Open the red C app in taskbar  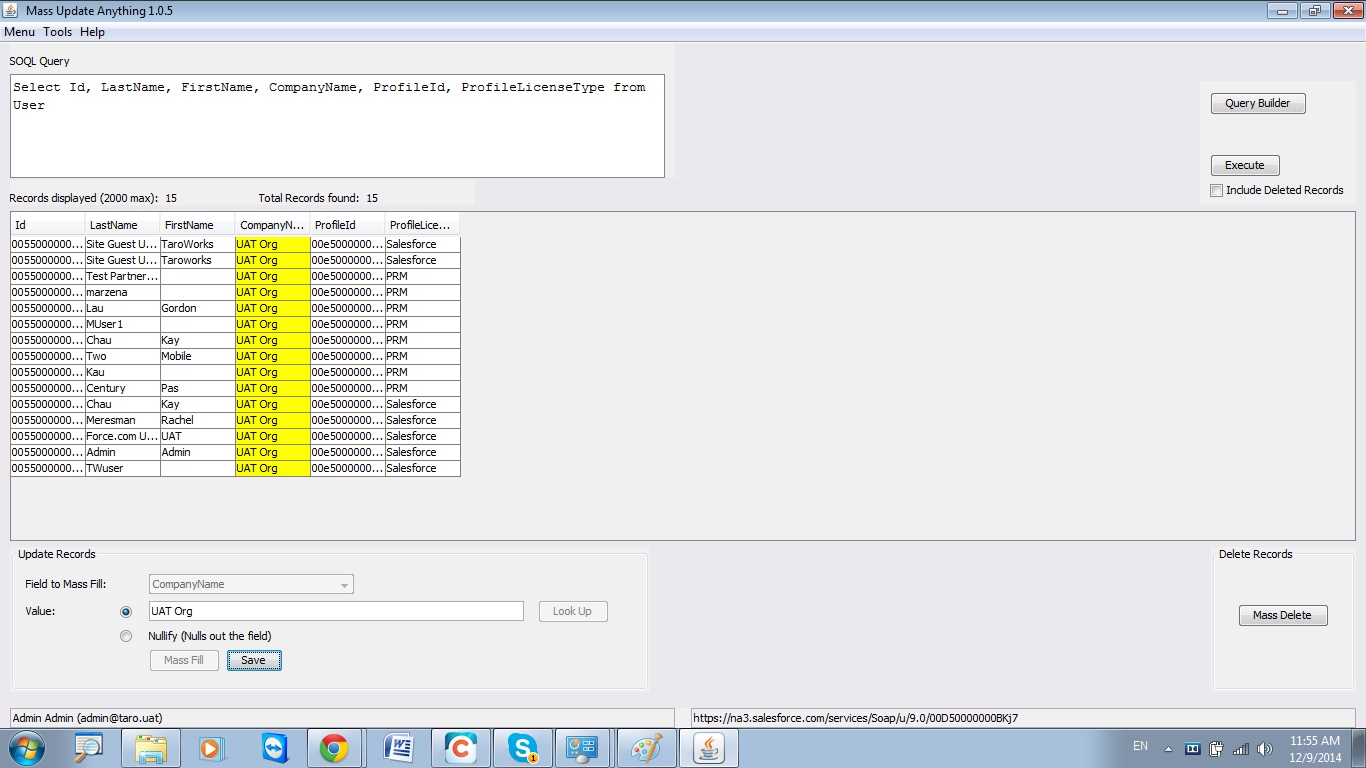coord(461,748)
